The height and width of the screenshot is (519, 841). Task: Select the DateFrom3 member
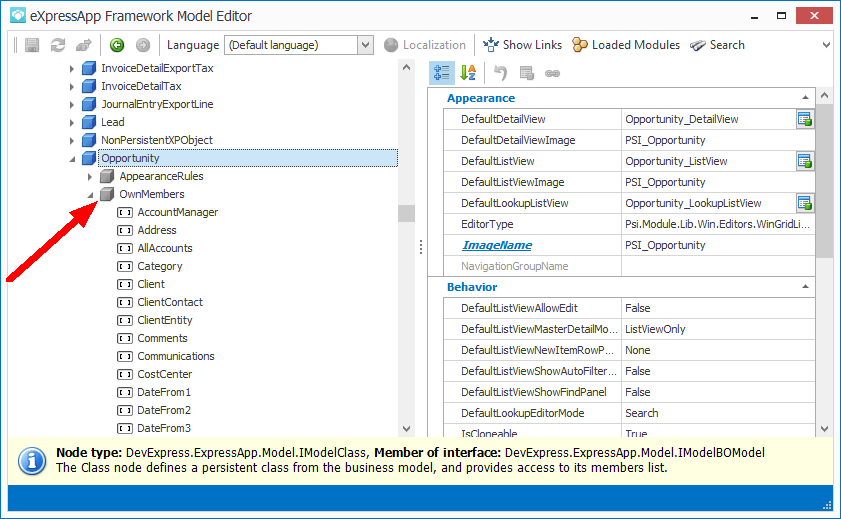click(x=164, y=428)
